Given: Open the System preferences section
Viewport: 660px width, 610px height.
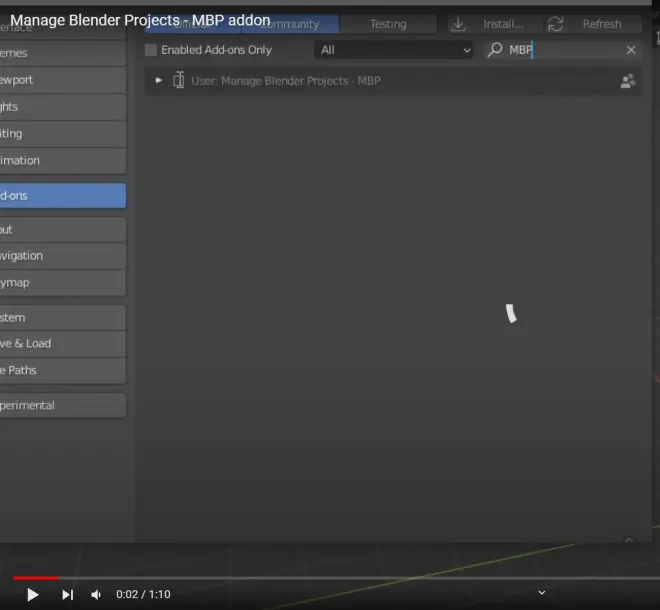Looking at the screenshot, I should click(63, 318).
